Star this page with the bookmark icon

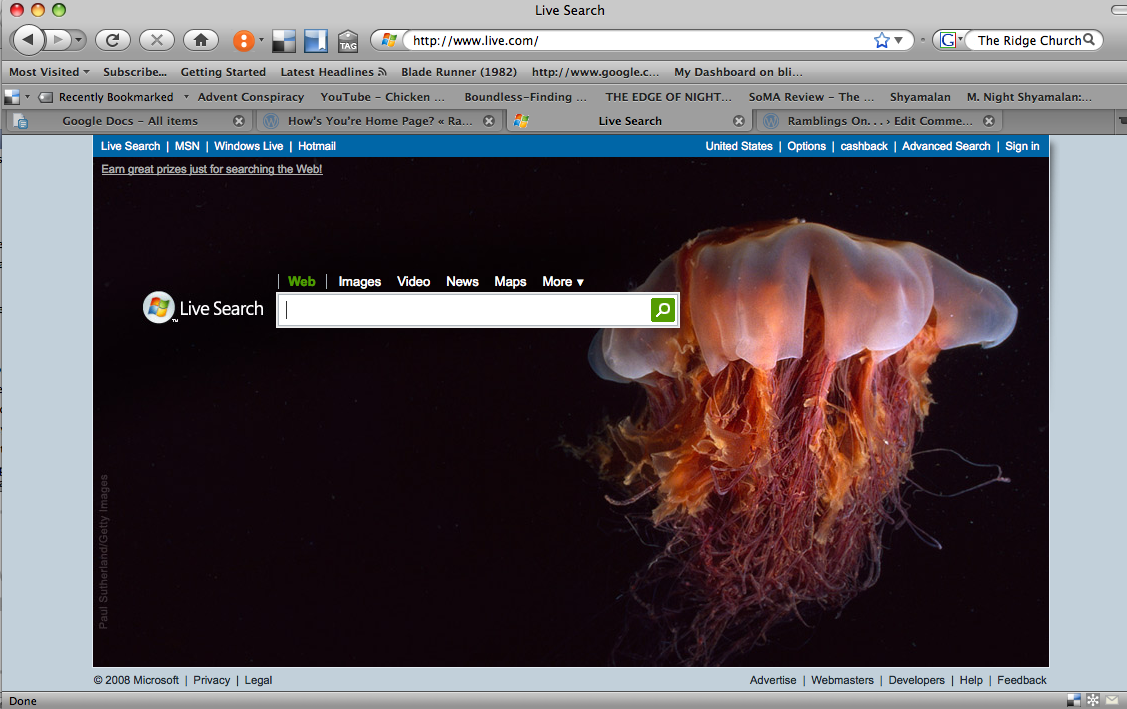(881, 40)
